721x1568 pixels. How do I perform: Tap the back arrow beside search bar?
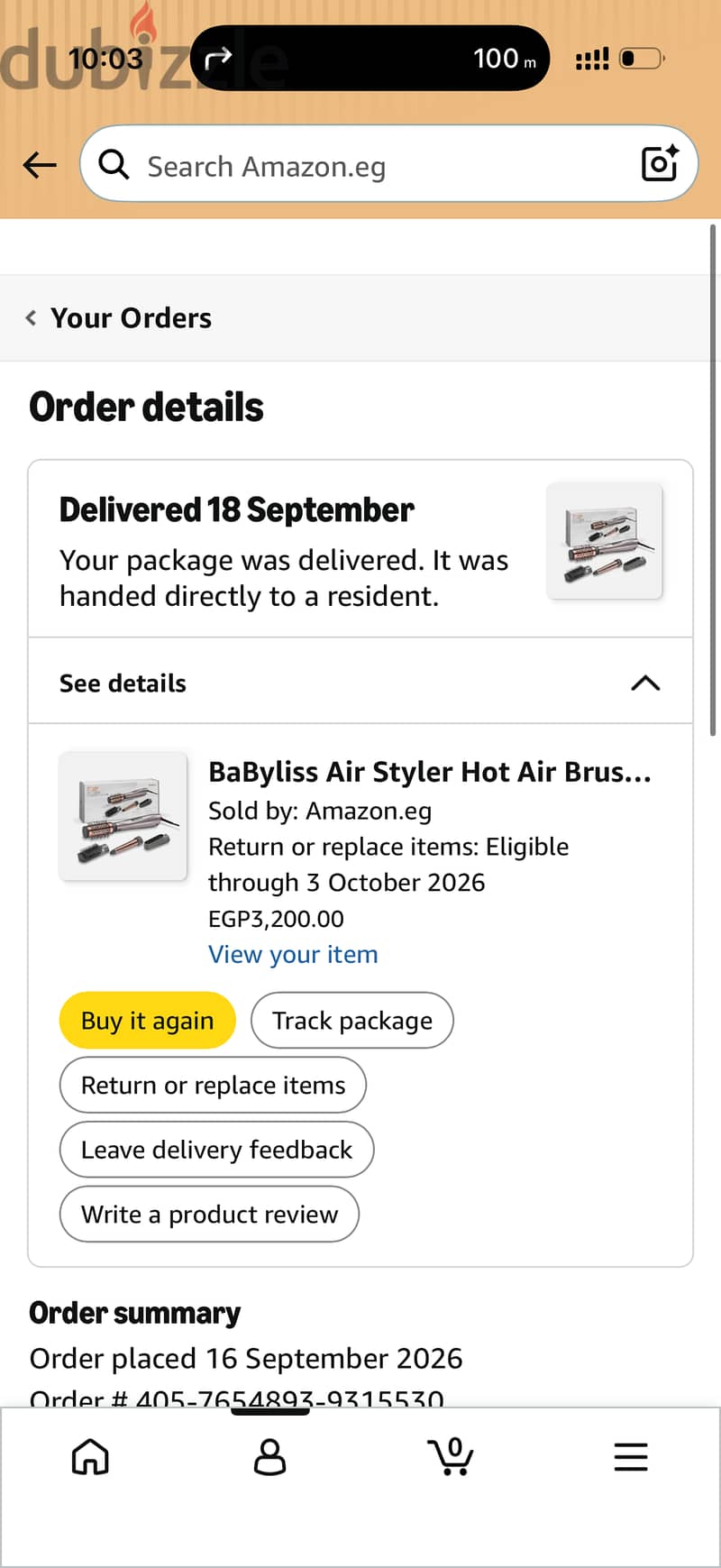click(x=40, y=165)
